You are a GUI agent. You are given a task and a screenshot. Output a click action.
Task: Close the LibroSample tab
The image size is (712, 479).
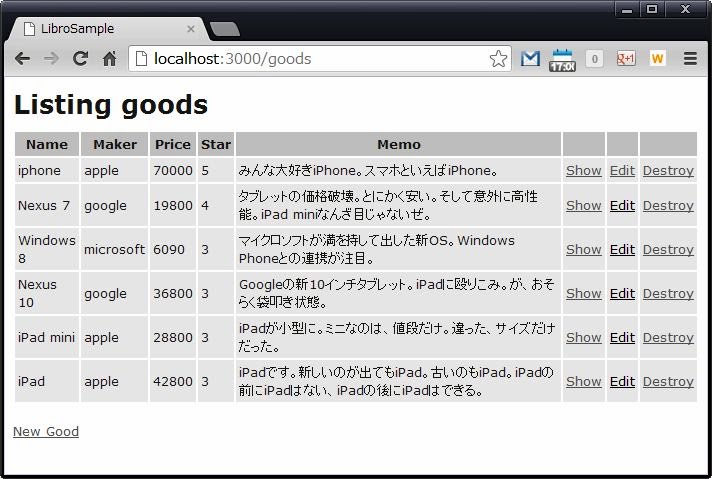point(191,29)
